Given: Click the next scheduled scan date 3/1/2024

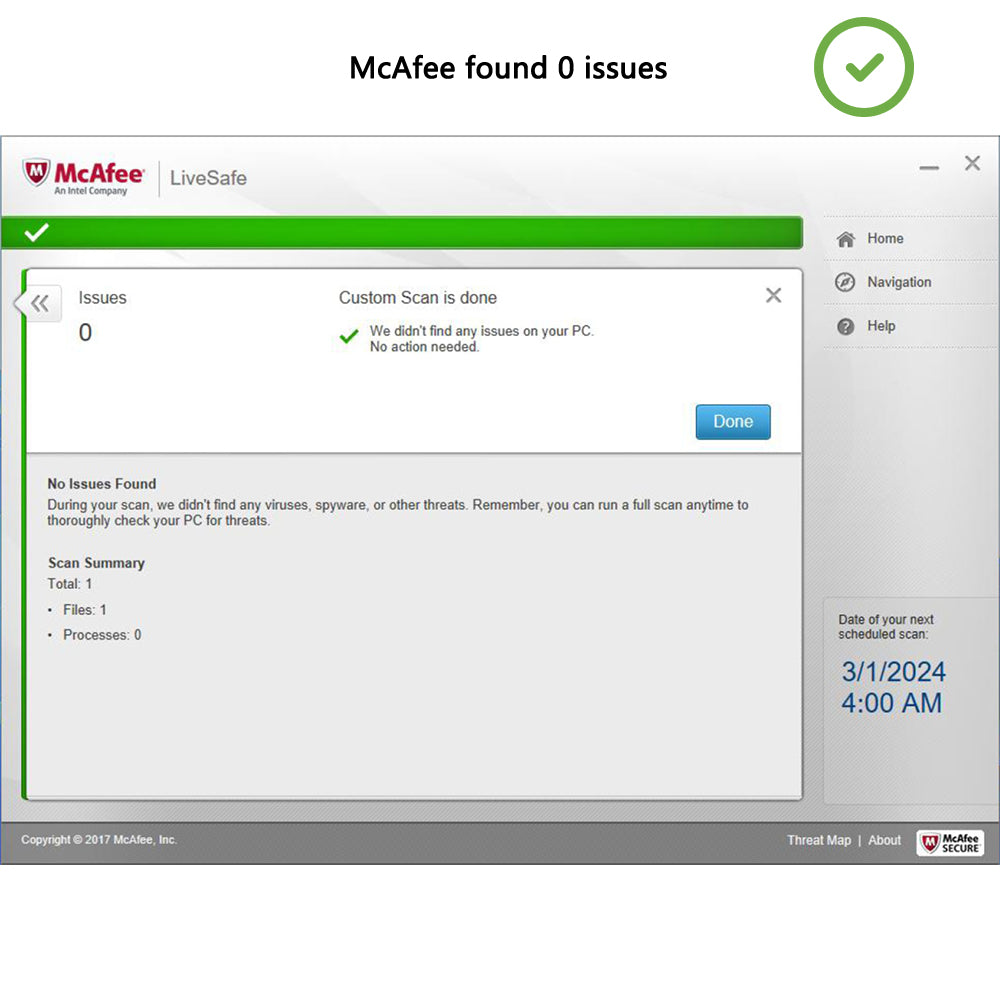Looking at the screenshot, I should point(893,672).
